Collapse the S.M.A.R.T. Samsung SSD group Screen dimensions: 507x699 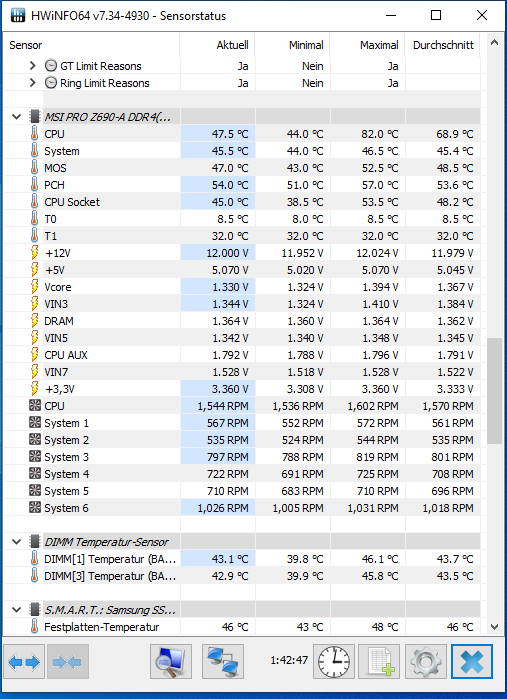[16, 610]
